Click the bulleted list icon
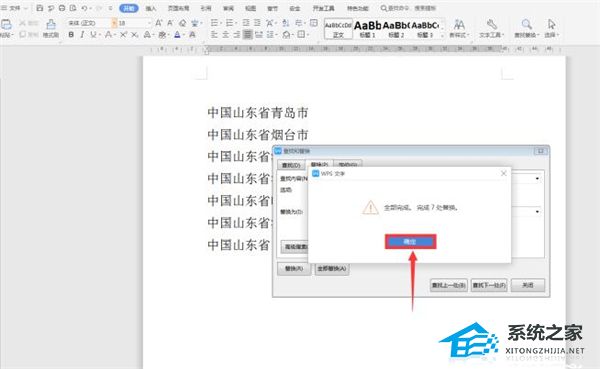Image resolution: width=600 pixels, height=369 pixels. 214,23
